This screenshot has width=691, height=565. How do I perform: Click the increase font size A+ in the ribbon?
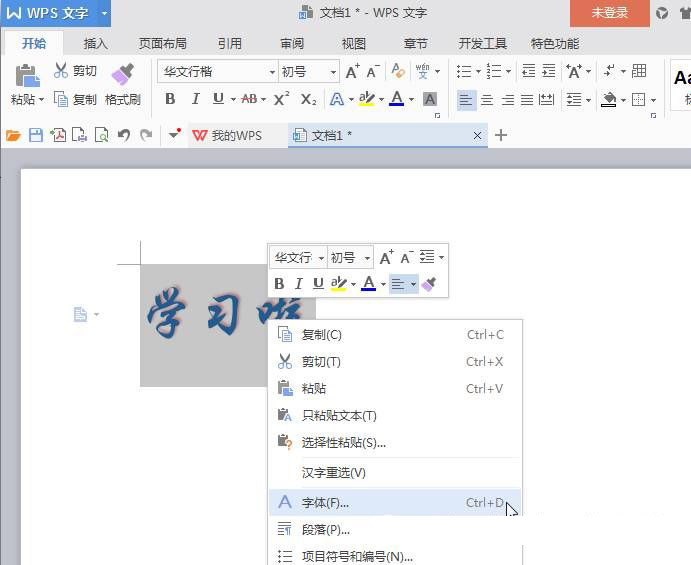point(352,71)
